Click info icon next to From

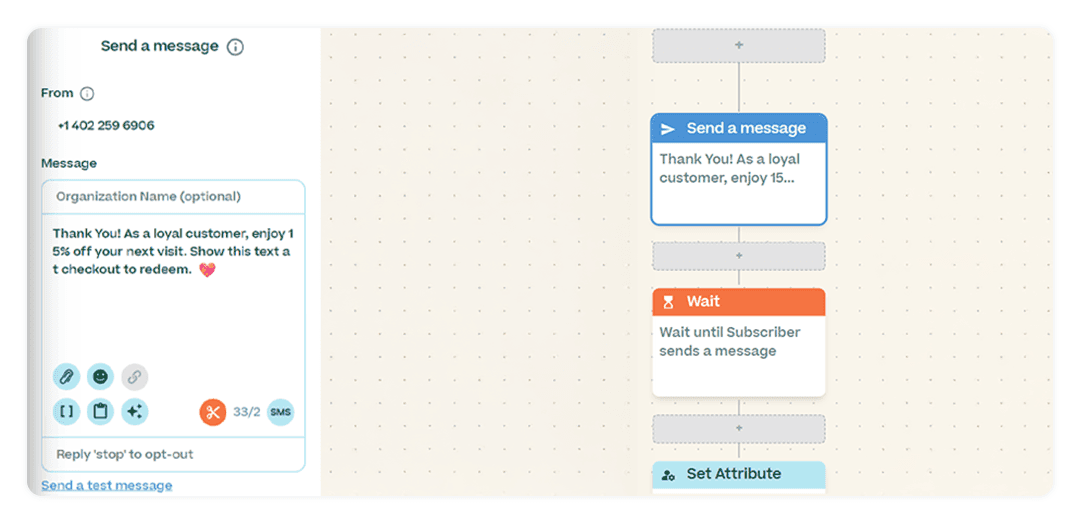pos(87,94)
